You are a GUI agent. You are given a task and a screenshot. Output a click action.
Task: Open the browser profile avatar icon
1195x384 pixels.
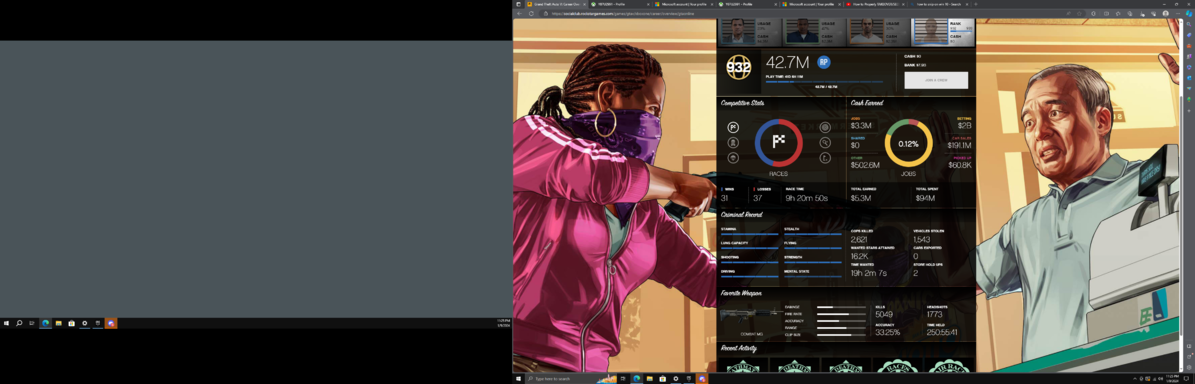1165,13
